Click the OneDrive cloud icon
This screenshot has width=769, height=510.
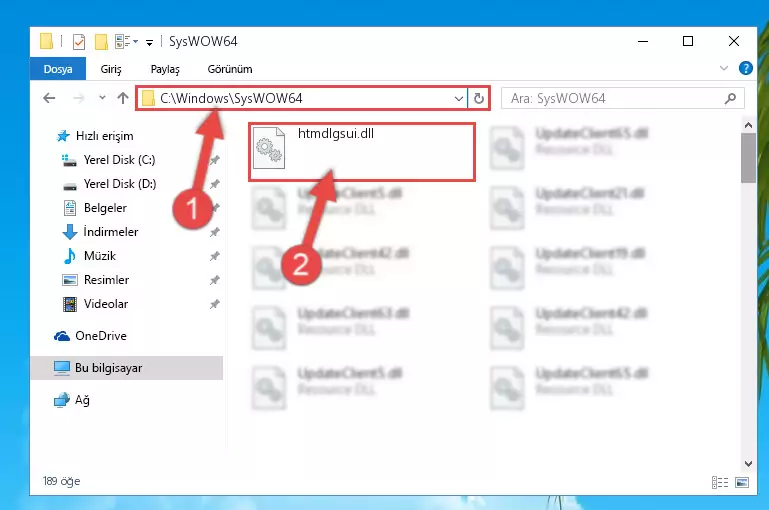coord(62,336)
